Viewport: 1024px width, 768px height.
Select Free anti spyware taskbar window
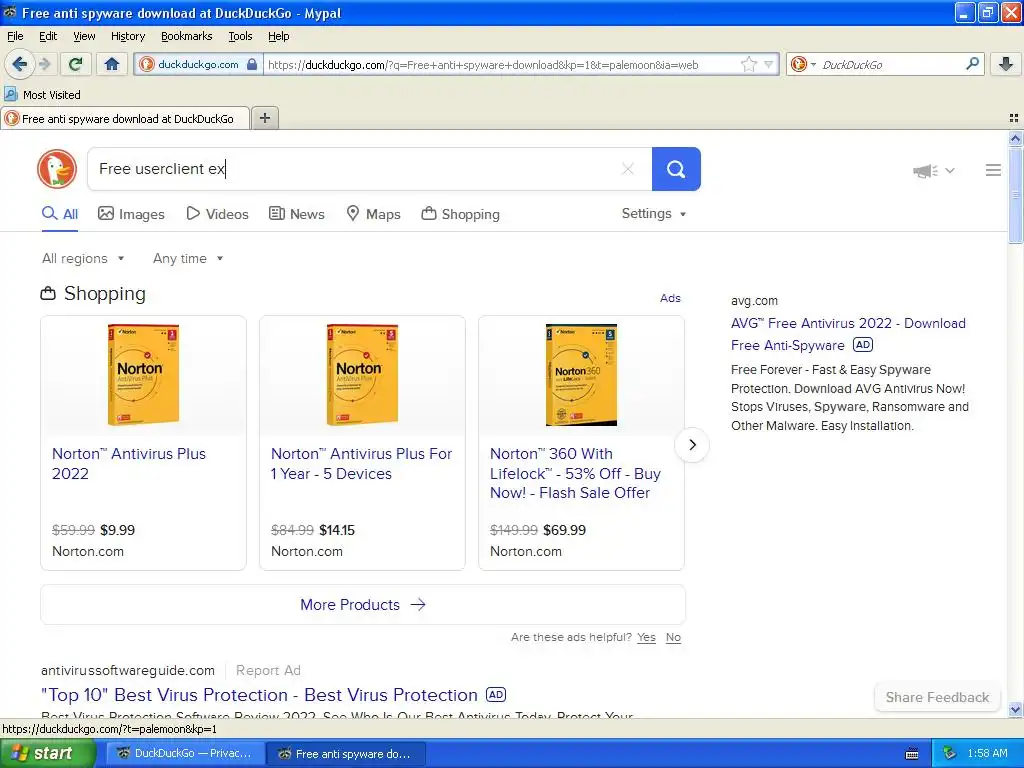pyautogui.click(x=346, y=754)
